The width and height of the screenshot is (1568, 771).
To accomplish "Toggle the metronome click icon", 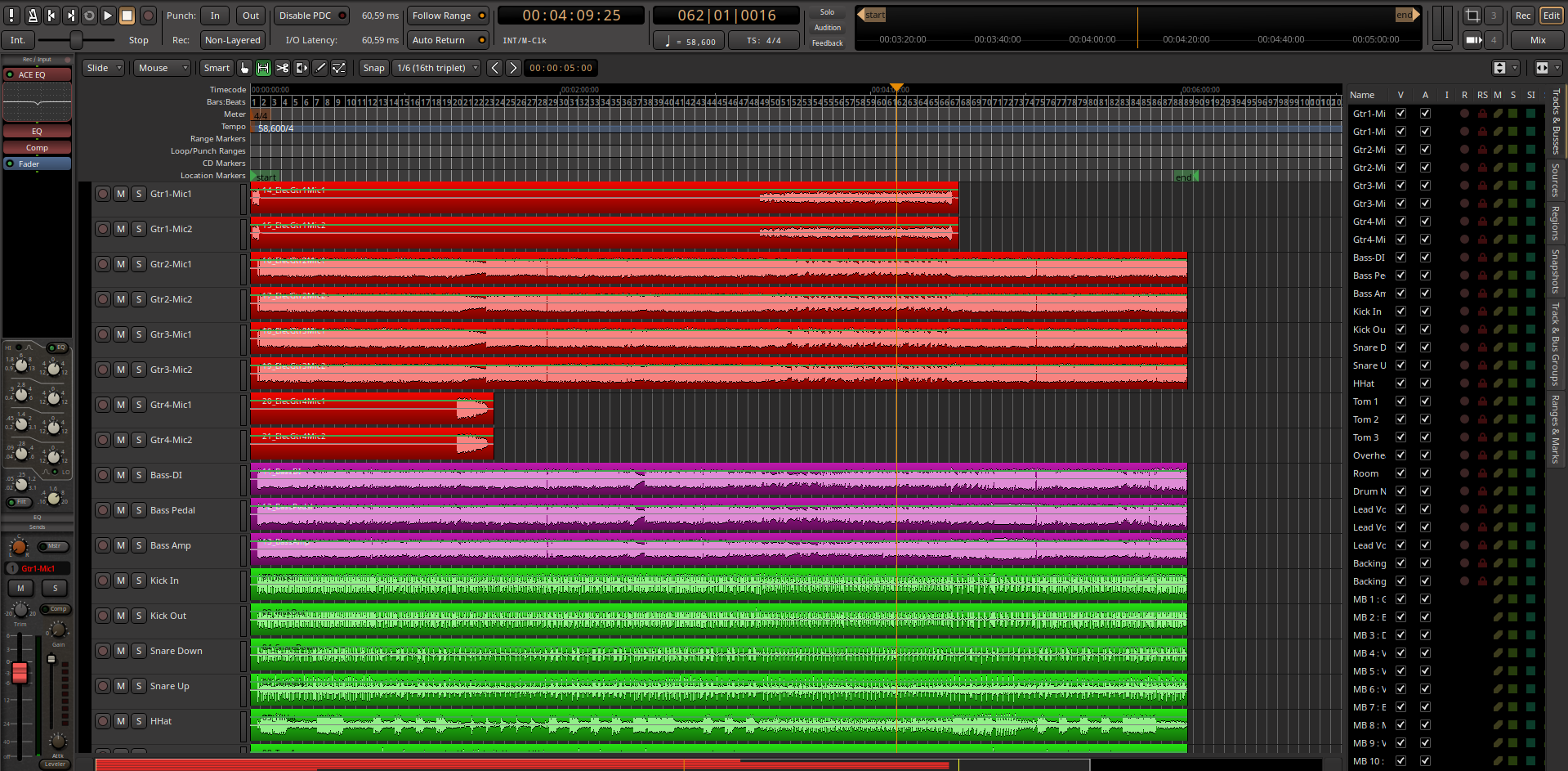I will pyautogui.click(x=32, y=16).
